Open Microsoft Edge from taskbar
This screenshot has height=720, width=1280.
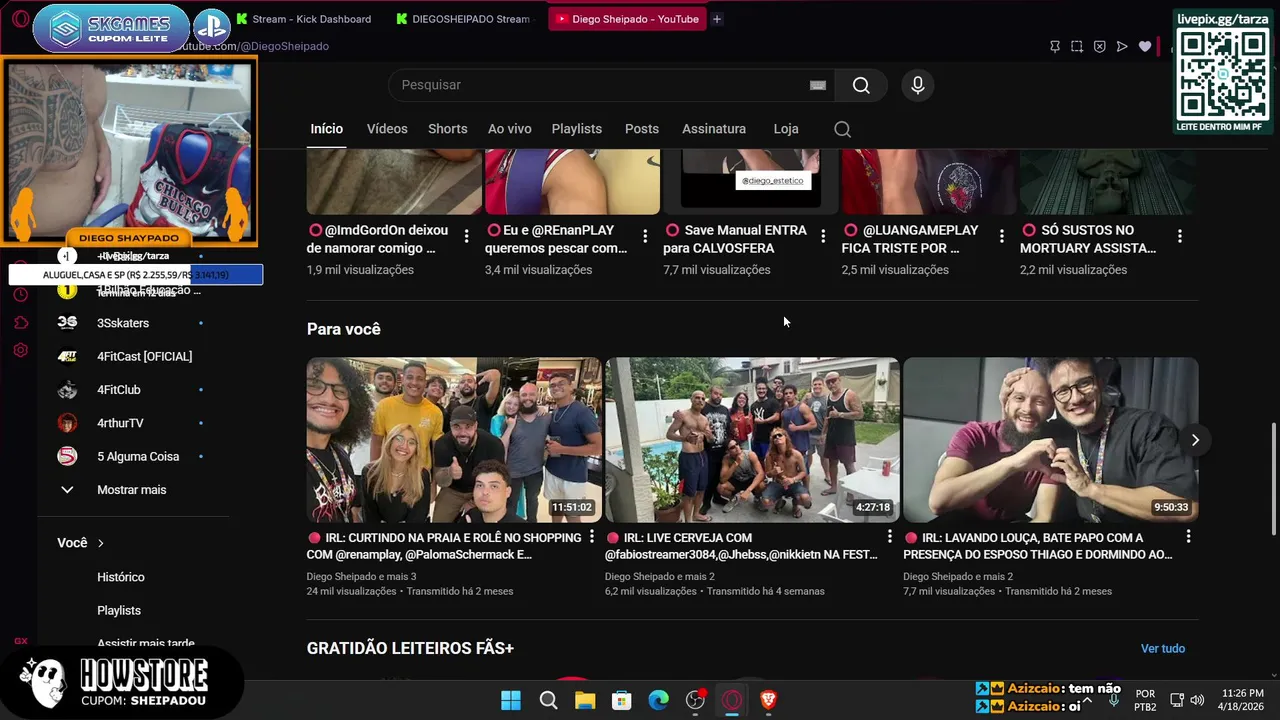coord(658,700)
